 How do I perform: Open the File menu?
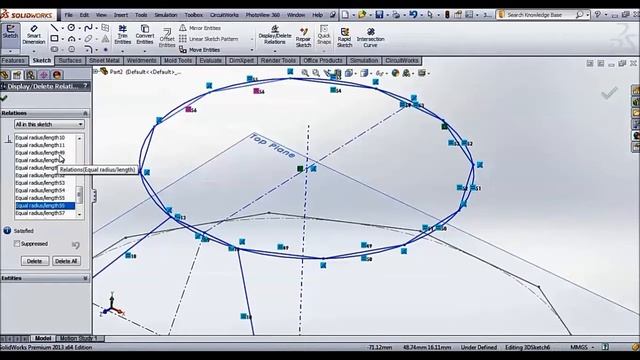[x=69, y=15]
